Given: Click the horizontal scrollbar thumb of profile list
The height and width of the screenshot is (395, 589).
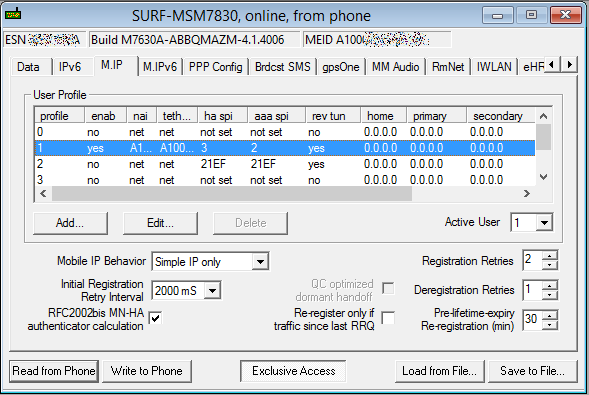Looking at the screenshot, I should (232, 193).
